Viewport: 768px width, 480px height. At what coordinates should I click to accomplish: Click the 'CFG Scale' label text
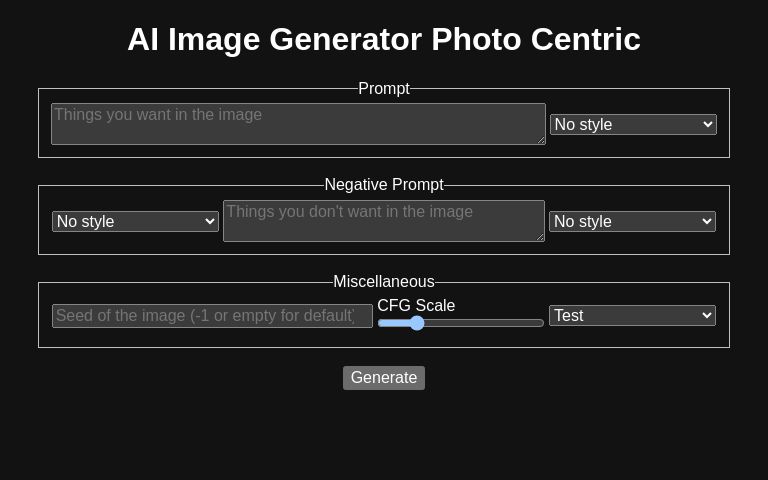[416, 306]
